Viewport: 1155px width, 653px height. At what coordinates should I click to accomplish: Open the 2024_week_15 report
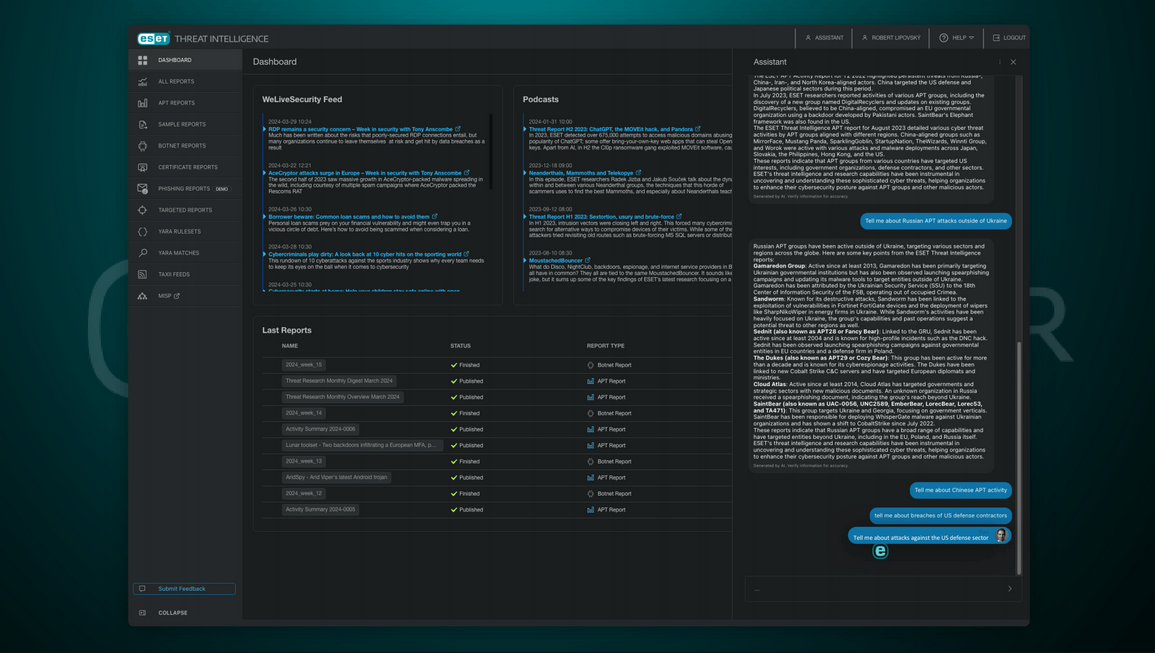[x=303, y=365]
